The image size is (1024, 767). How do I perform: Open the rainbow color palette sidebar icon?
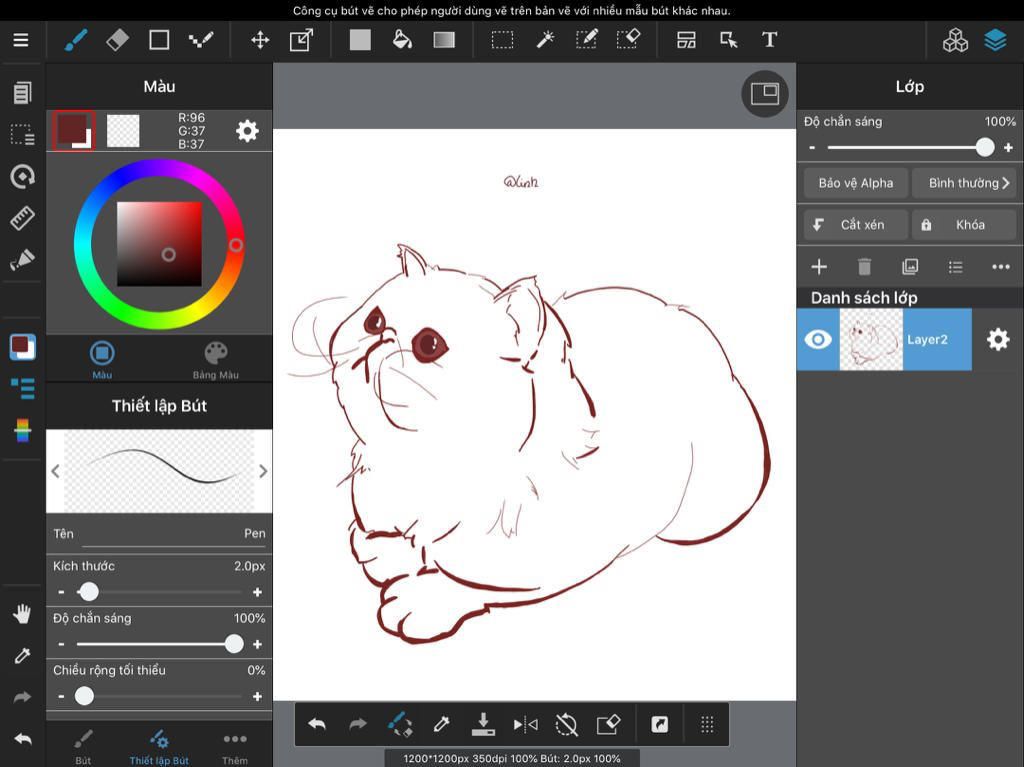pos(22,431)
